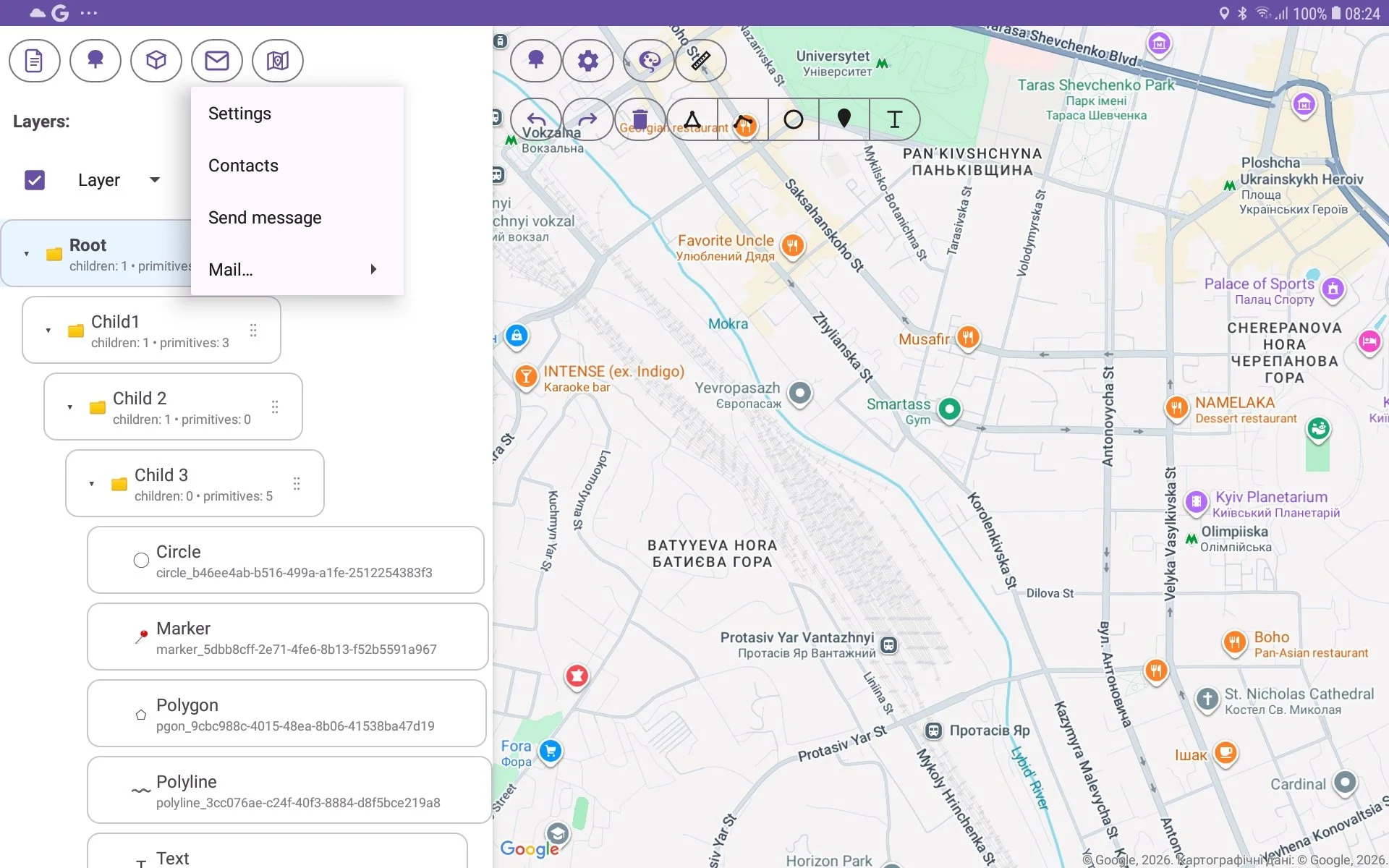The image size is (1389, 868).
Task: Click the Olimpiiska metro station label
Action: pos(1235,539)
